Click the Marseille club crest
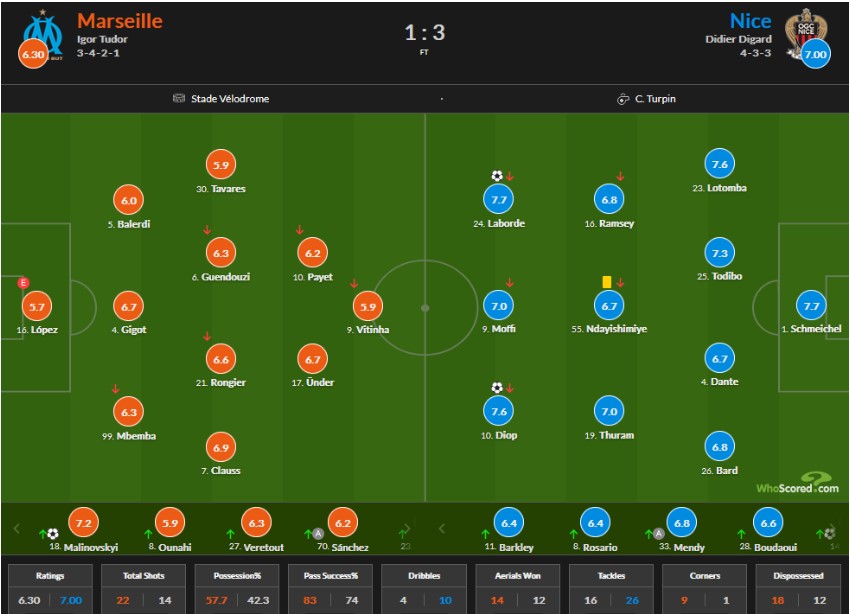 click(40, 33)
